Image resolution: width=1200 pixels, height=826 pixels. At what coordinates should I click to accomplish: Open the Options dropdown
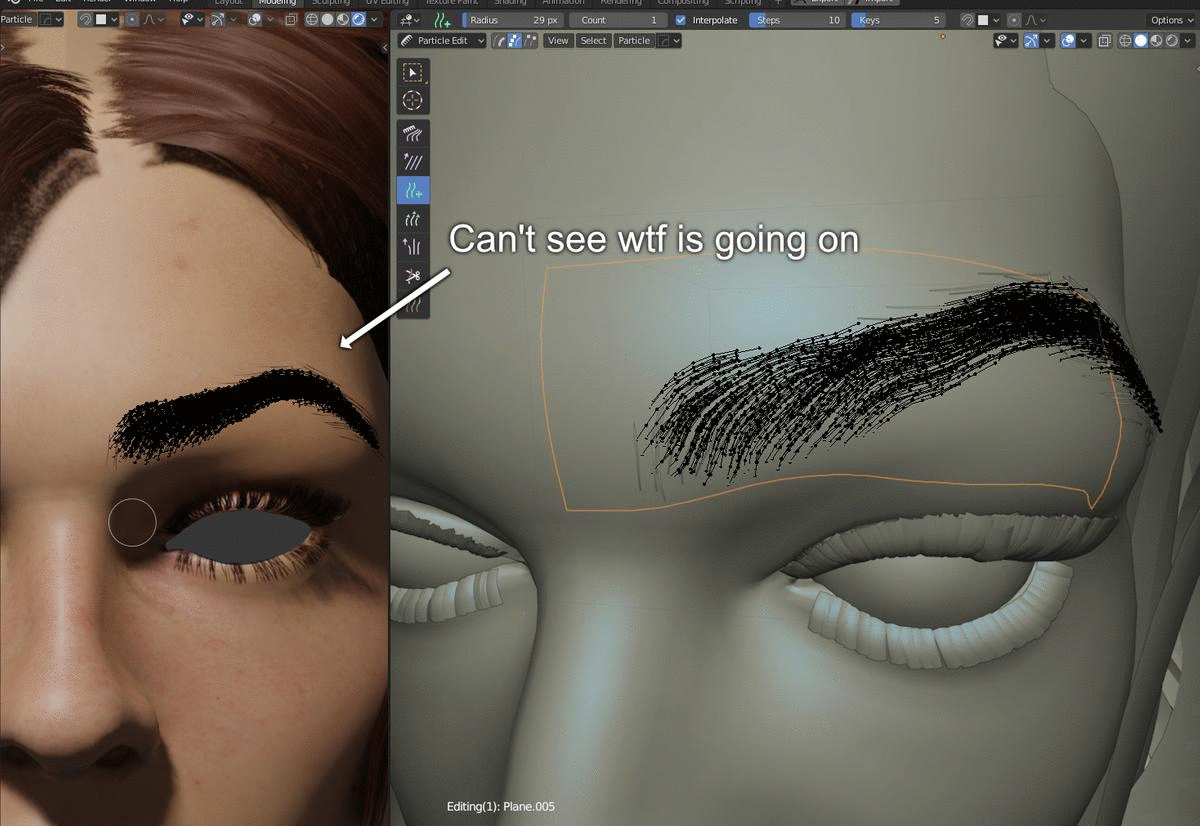(x=1171, y=20)
